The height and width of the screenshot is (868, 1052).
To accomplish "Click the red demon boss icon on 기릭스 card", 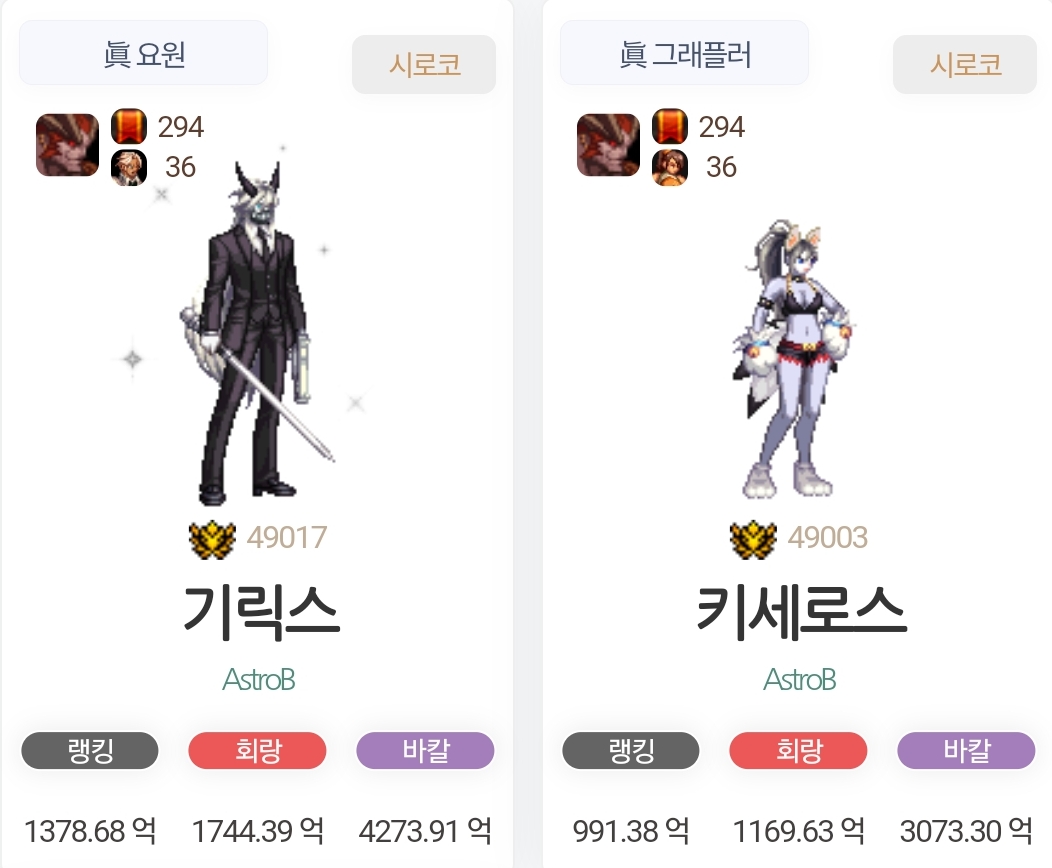I will [67, 145].
